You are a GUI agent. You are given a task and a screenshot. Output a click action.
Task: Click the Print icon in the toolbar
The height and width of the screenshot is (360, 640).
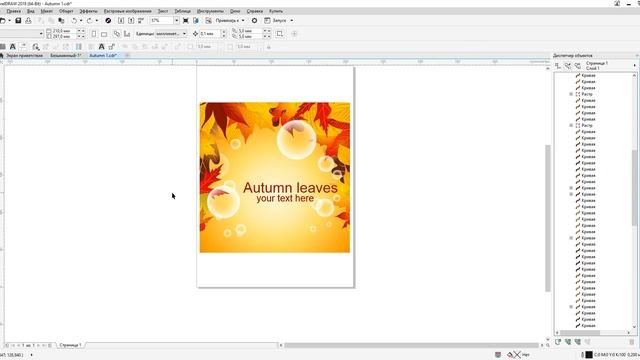coord(28,20)
